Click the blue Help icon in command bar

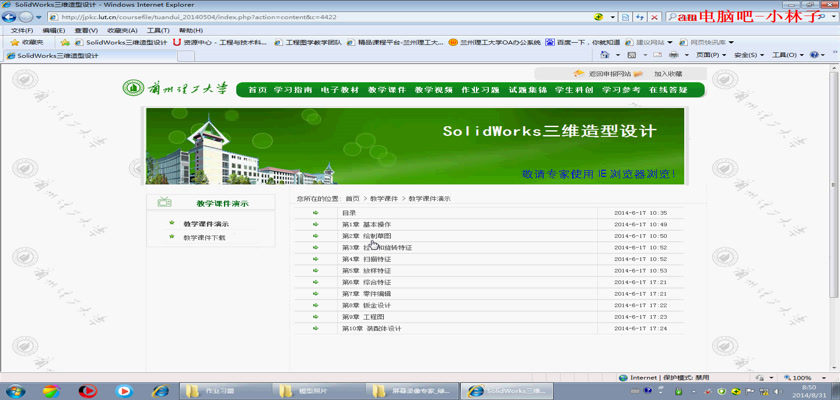tap(814, 55)
